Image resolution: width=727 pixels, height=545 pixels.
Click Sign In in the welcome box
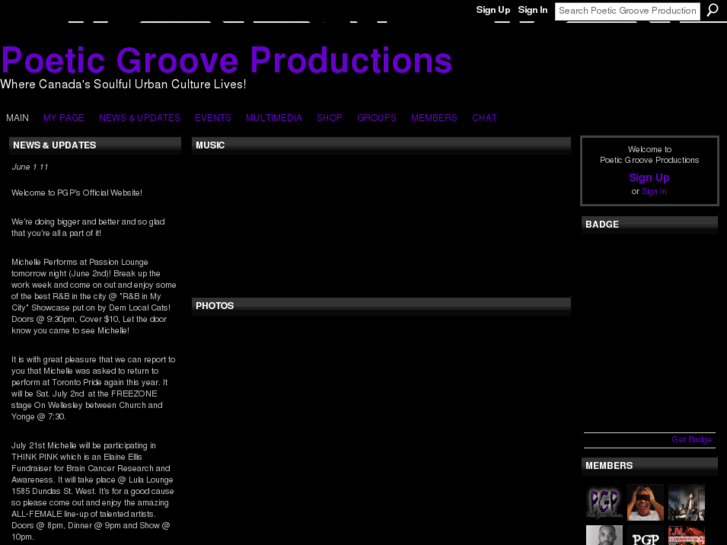coord(654,191)
